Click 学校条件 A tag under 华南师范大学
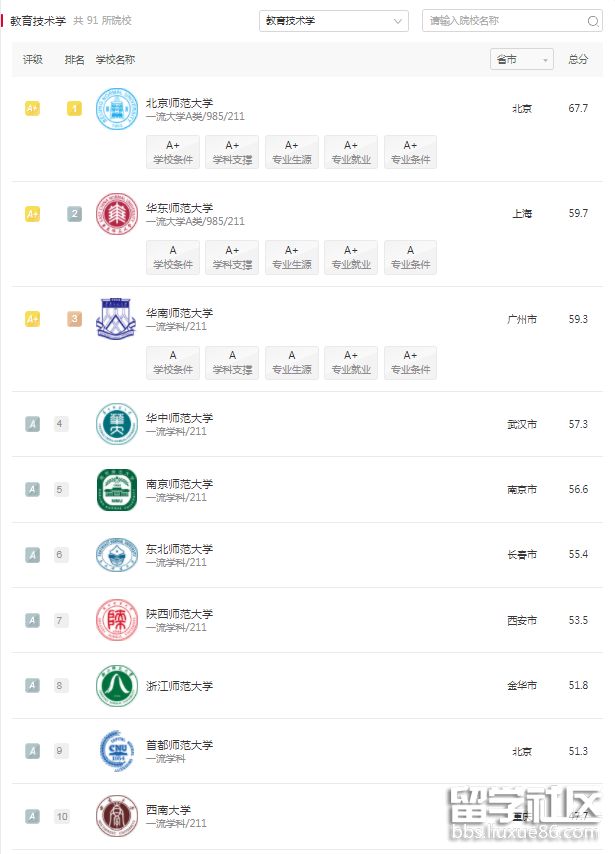 click(x=173, y=362)
